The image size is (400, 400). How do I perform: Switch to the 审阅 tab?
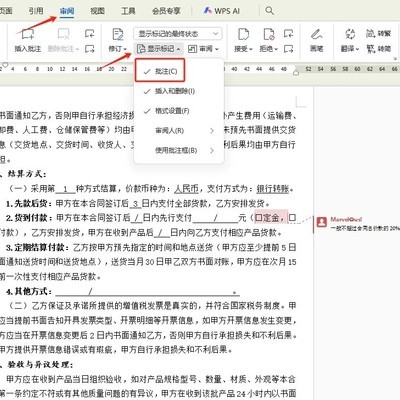pyautogui.click(x=67, y=11)
